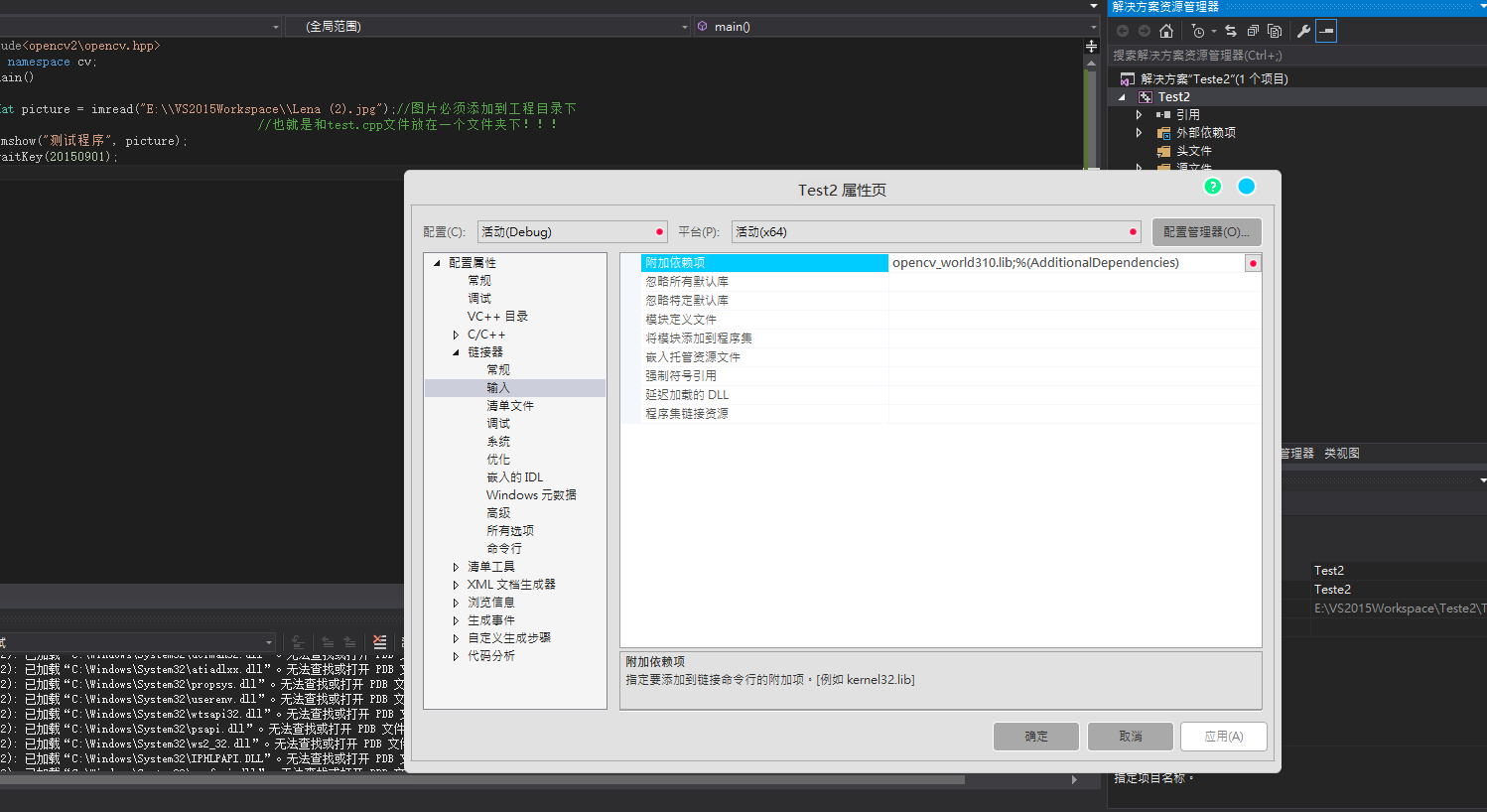Click the Home icon in Solution Explorer

point(1166,31)
